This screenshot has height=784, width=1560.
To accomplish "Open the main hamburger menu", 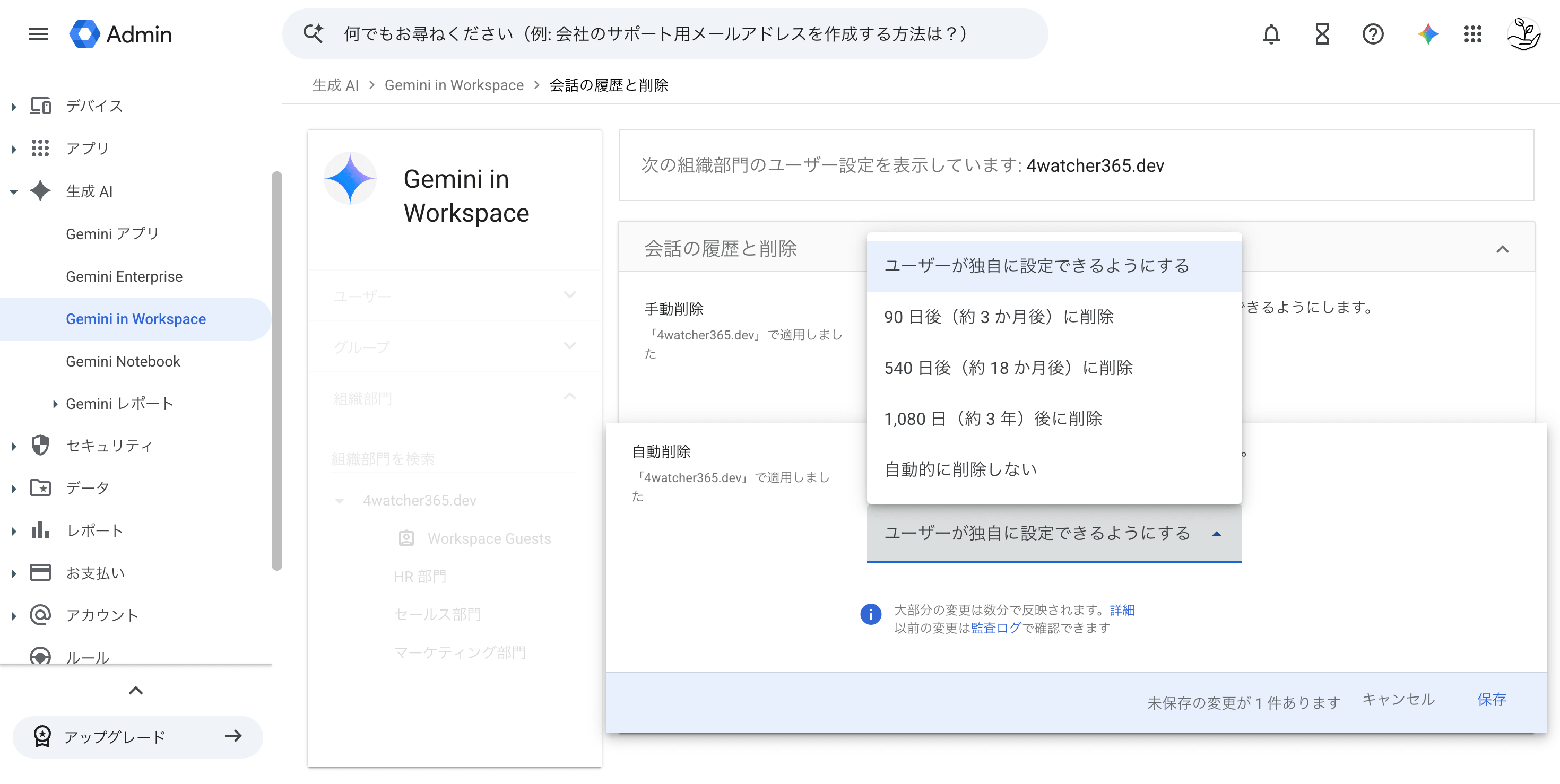I will pos(38,34).
